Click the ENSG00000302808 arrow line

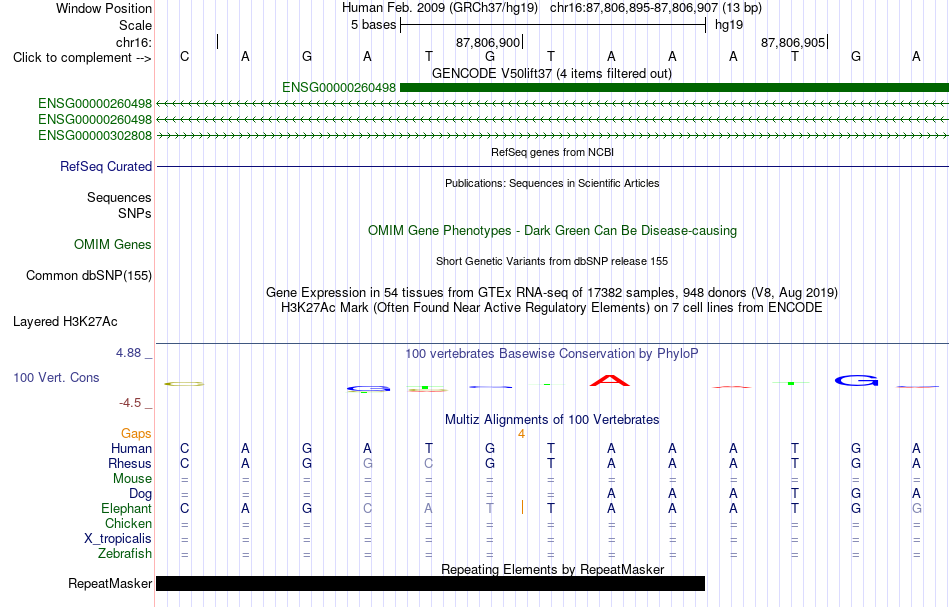click(x=553, y=136)
